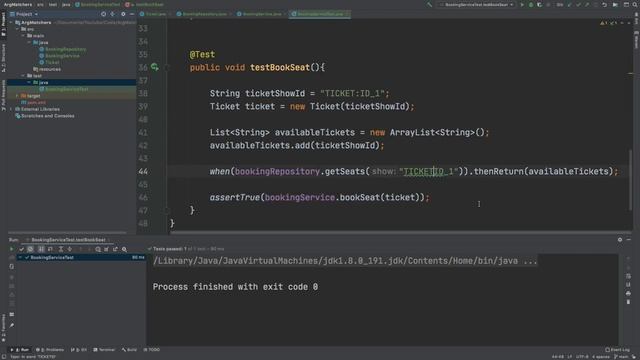Collapse the test folder in the project tree
Viewport: 640px width, 360px height.
(x=23, y=76)
